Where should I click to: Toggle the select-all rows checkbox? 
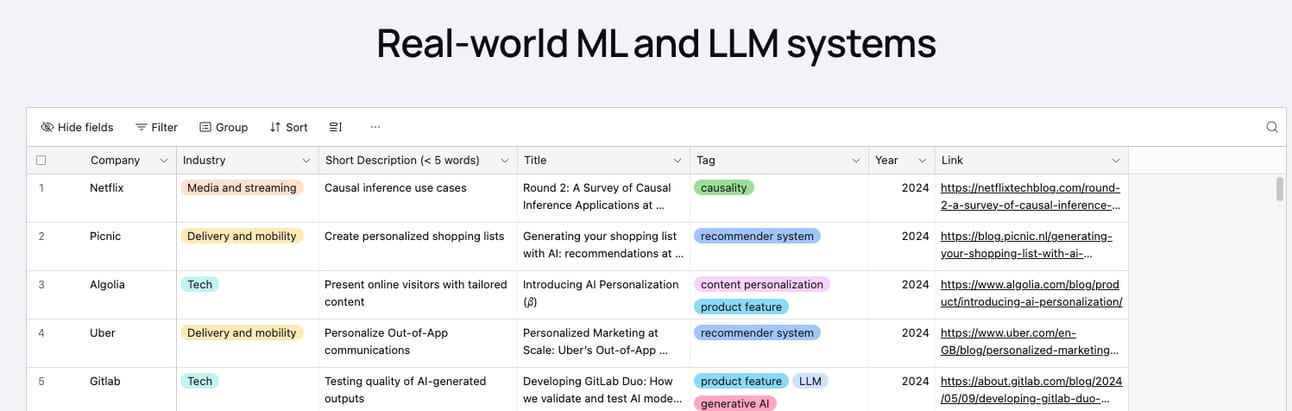pos(41,160)
